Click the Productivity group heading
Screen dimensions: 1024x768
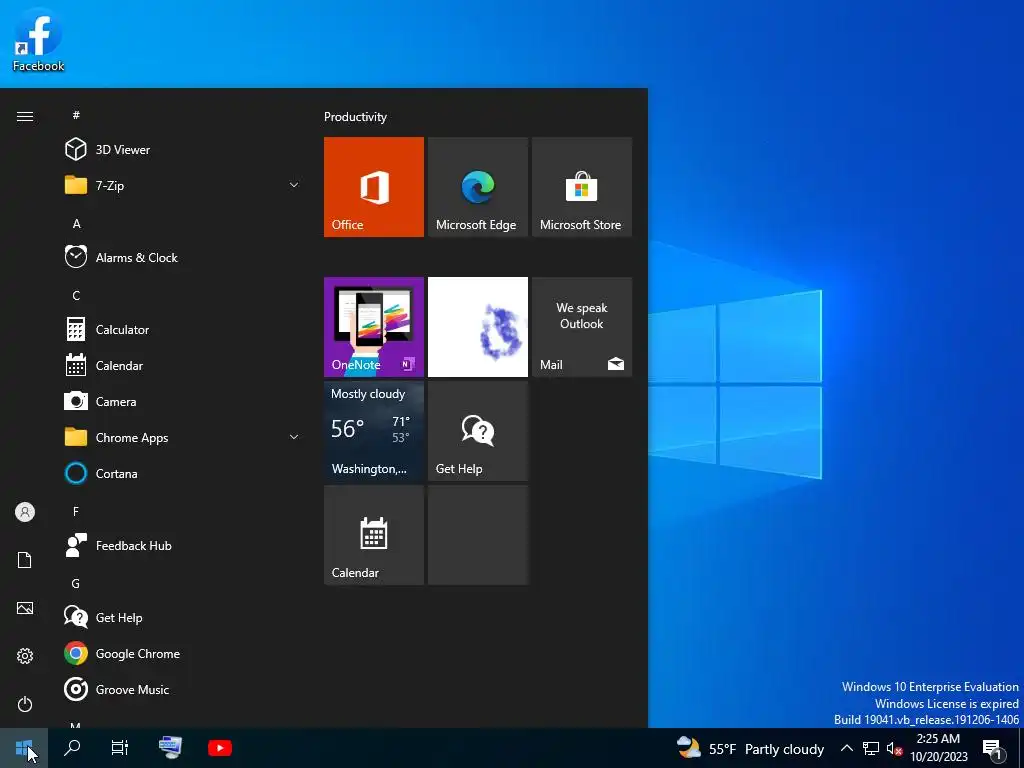click(355, 117)
